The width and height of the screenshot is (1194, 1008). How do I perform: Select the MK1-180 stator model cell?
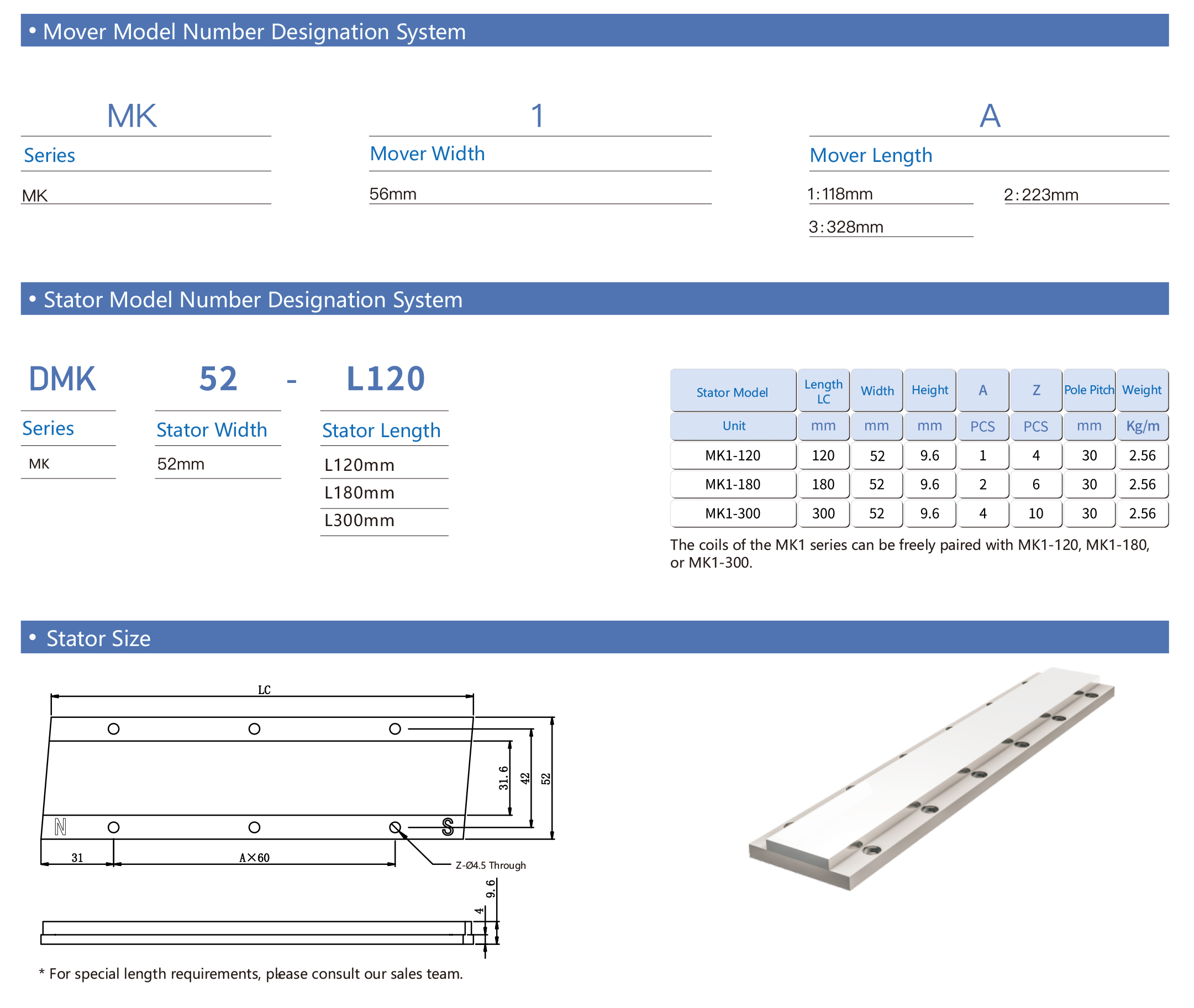[733, 484]
